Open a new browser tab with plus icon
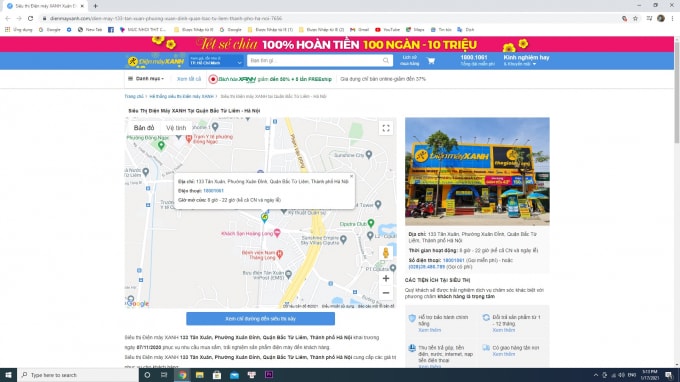This screenshot has height=382, width=680. tap(95, 6)
